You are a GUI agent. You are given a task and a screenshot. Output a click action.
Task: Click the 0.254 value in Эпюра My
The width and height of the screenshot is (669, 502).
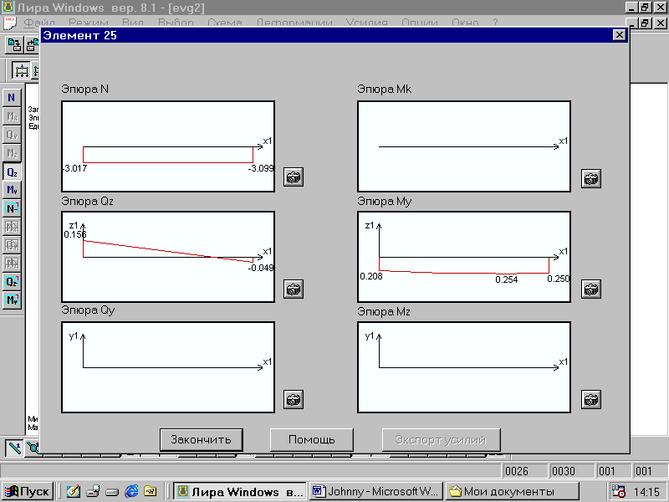click(x=506, y=280)
